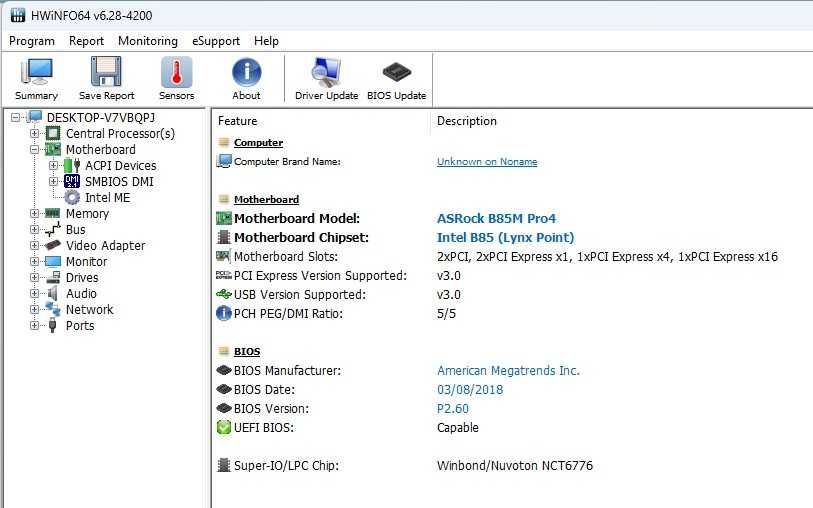Image resolution: width=813 pixels, height=508 pixels.
Task: Select the DESKTOP-V7VBQPJ computer icon
Action: coord(35,117)
